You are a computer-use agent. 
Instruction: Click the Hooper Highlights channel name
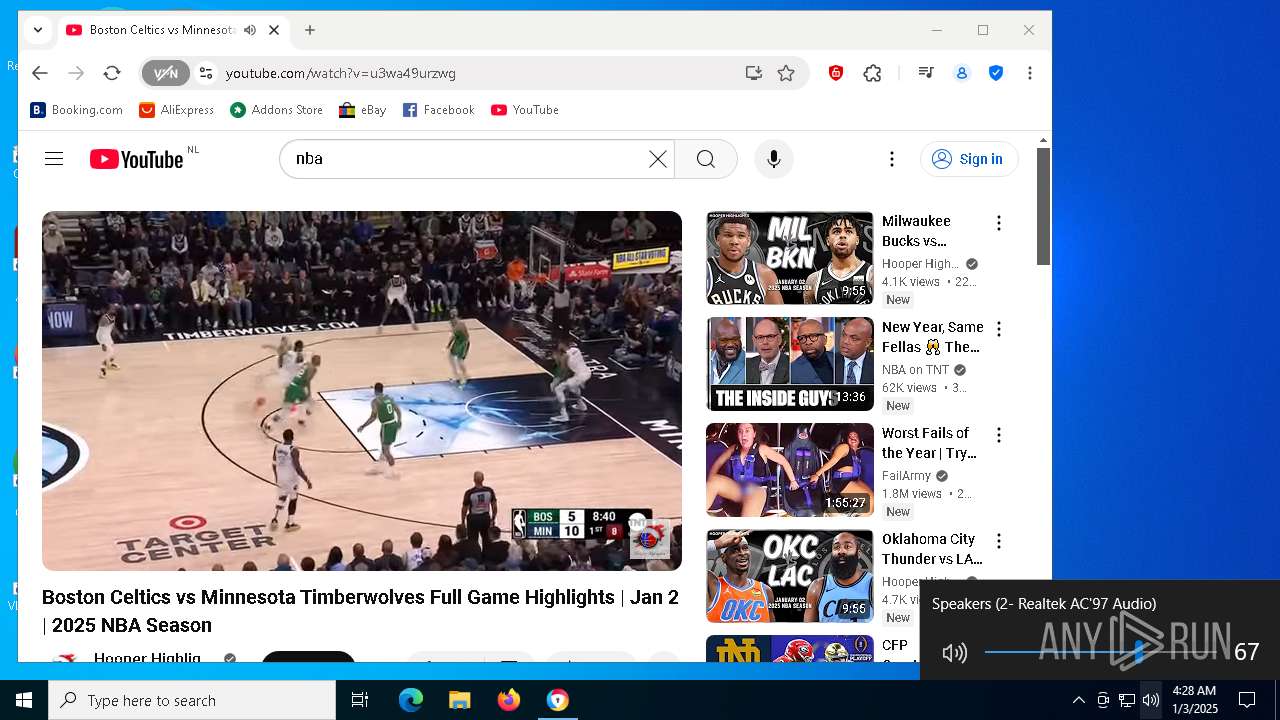[147, 658]
